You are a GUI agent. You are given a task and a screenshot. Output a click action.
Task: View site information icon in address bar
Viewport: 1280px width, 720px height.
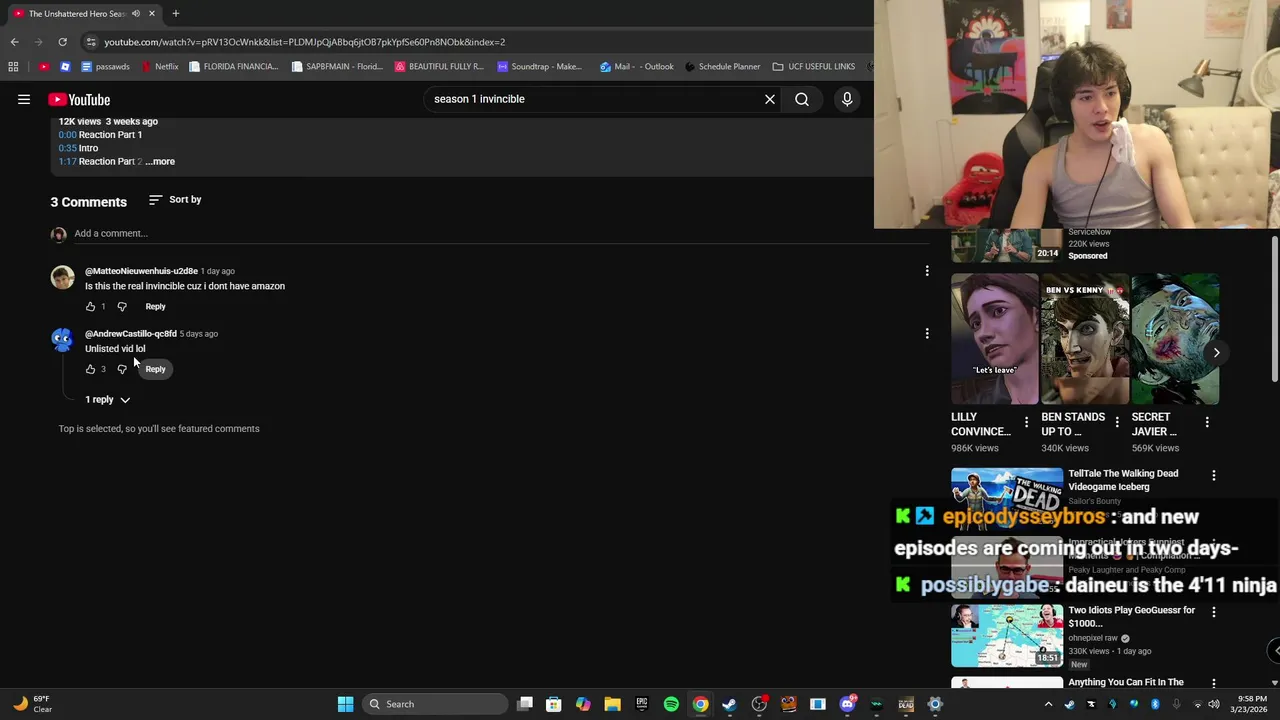[91, 42]
